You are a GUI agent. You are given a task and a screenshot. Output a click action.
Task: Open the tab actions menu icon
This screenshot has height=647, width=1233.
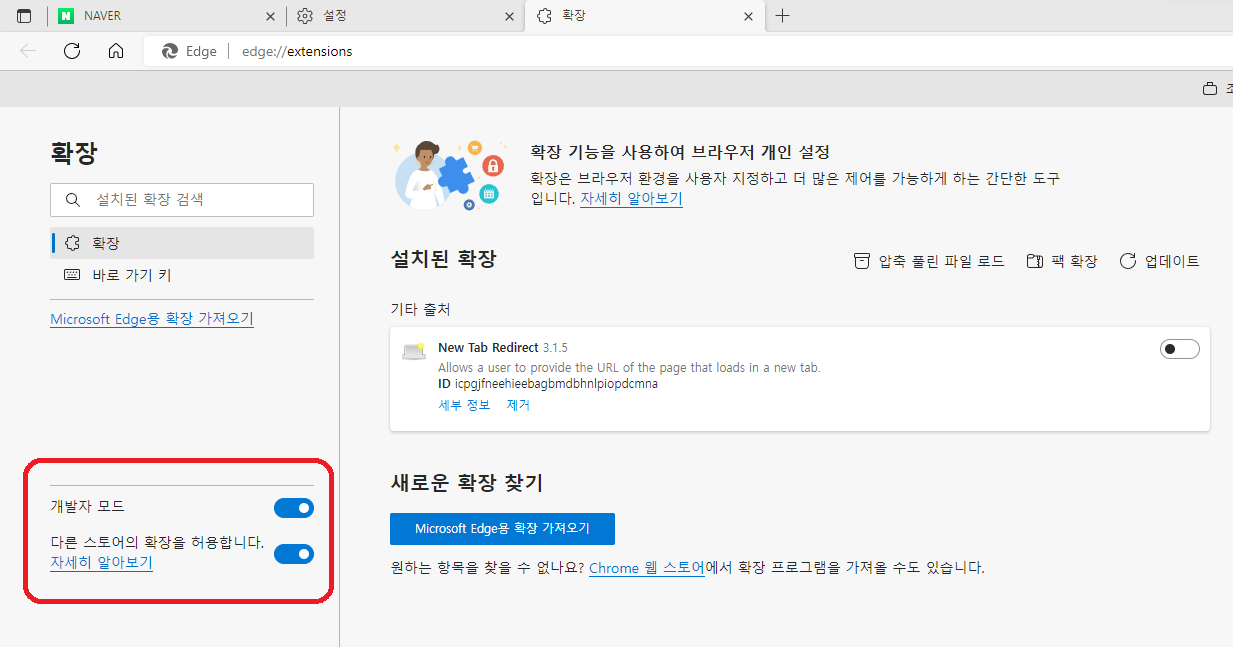tap(24, 16)
